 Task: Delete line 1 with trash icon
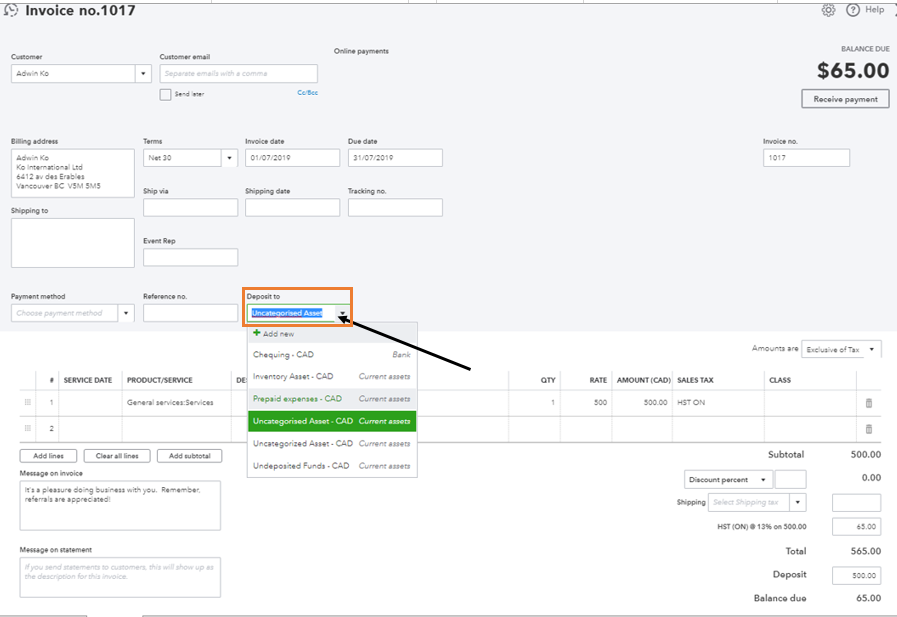coord(868,402)
